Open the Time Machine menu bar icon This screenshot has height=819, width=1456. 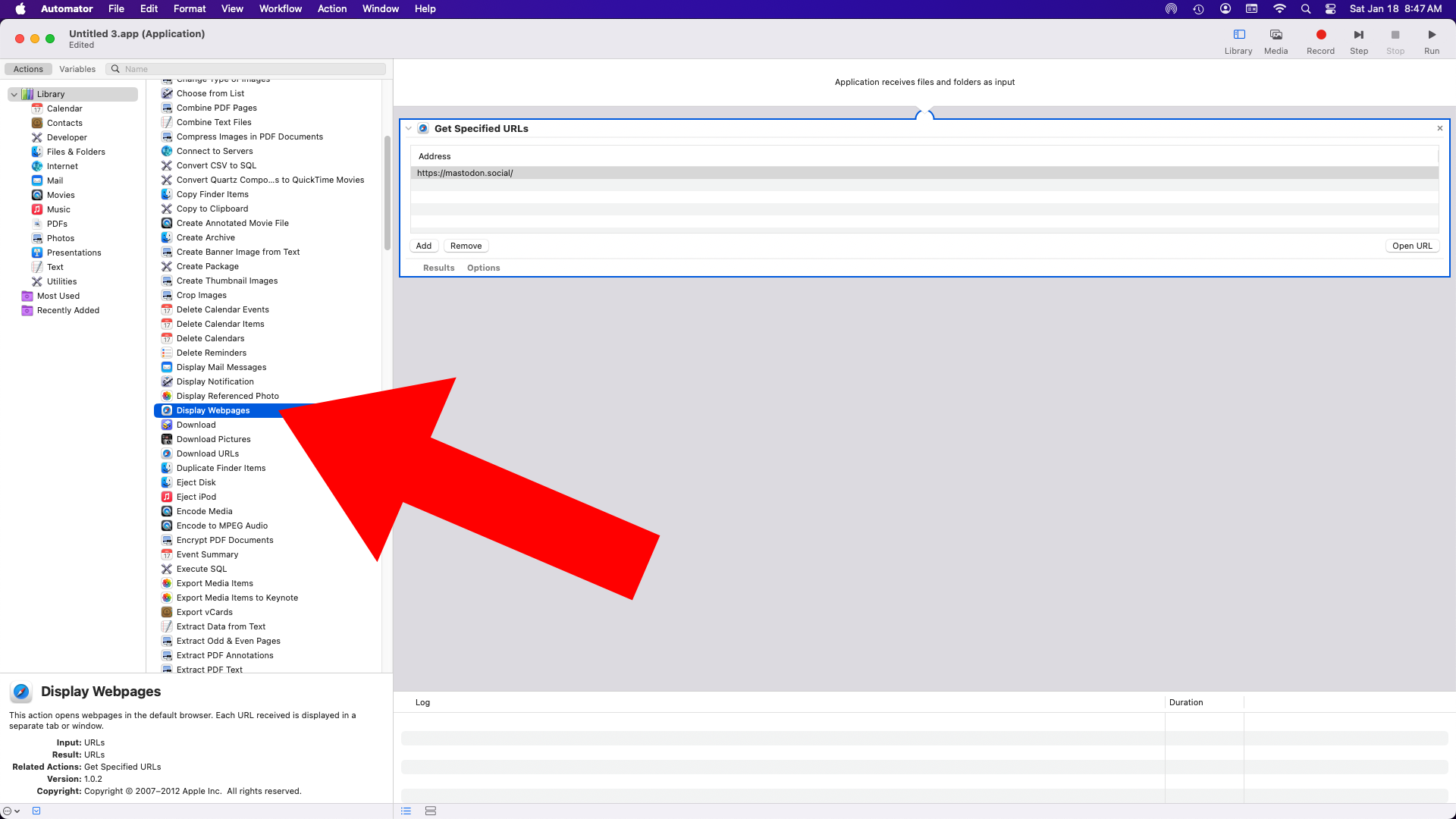click(x=1198, y=9)
